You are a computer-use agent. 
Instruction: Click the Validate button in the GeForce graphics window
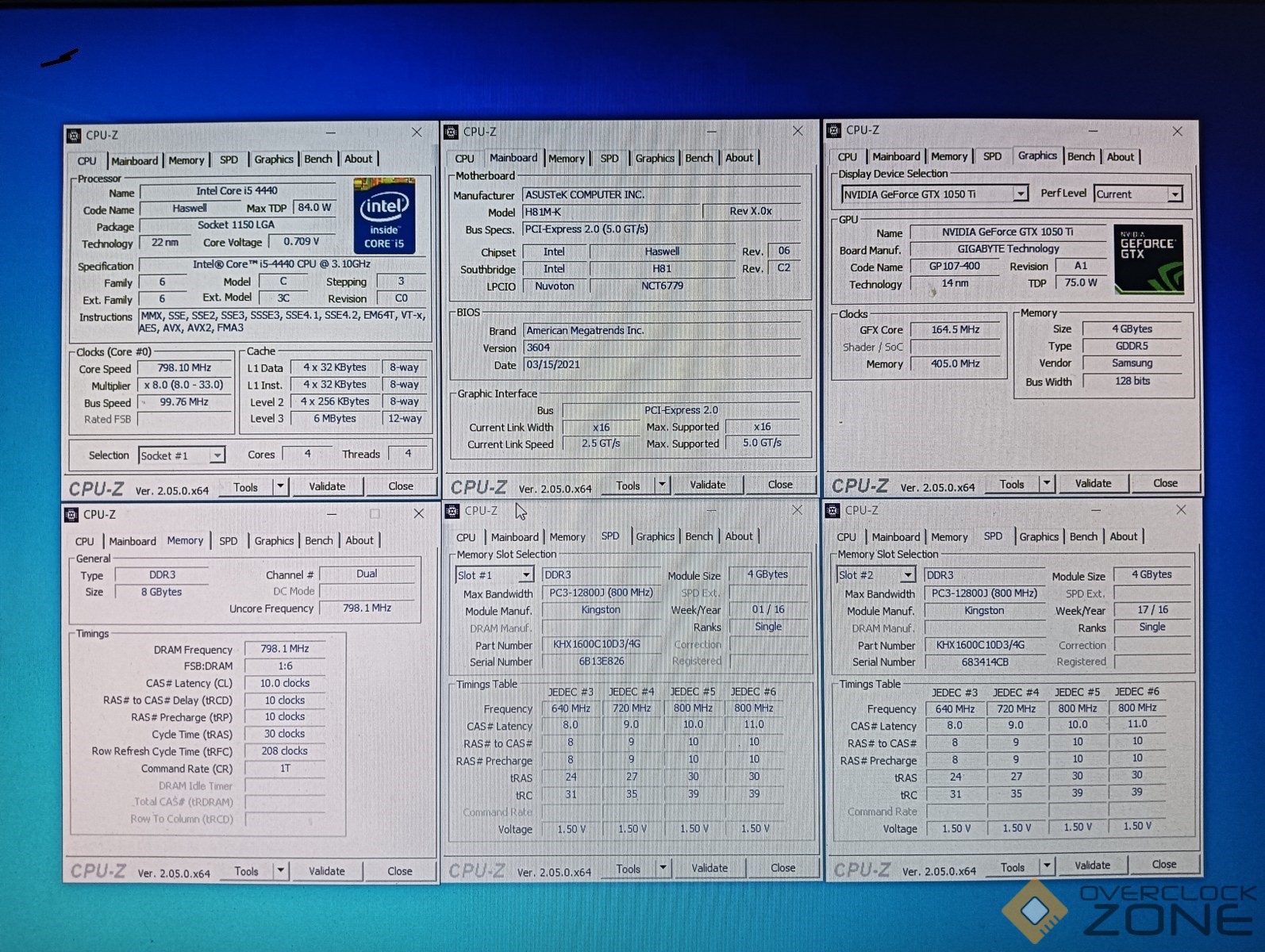[x=1093, y=483]
